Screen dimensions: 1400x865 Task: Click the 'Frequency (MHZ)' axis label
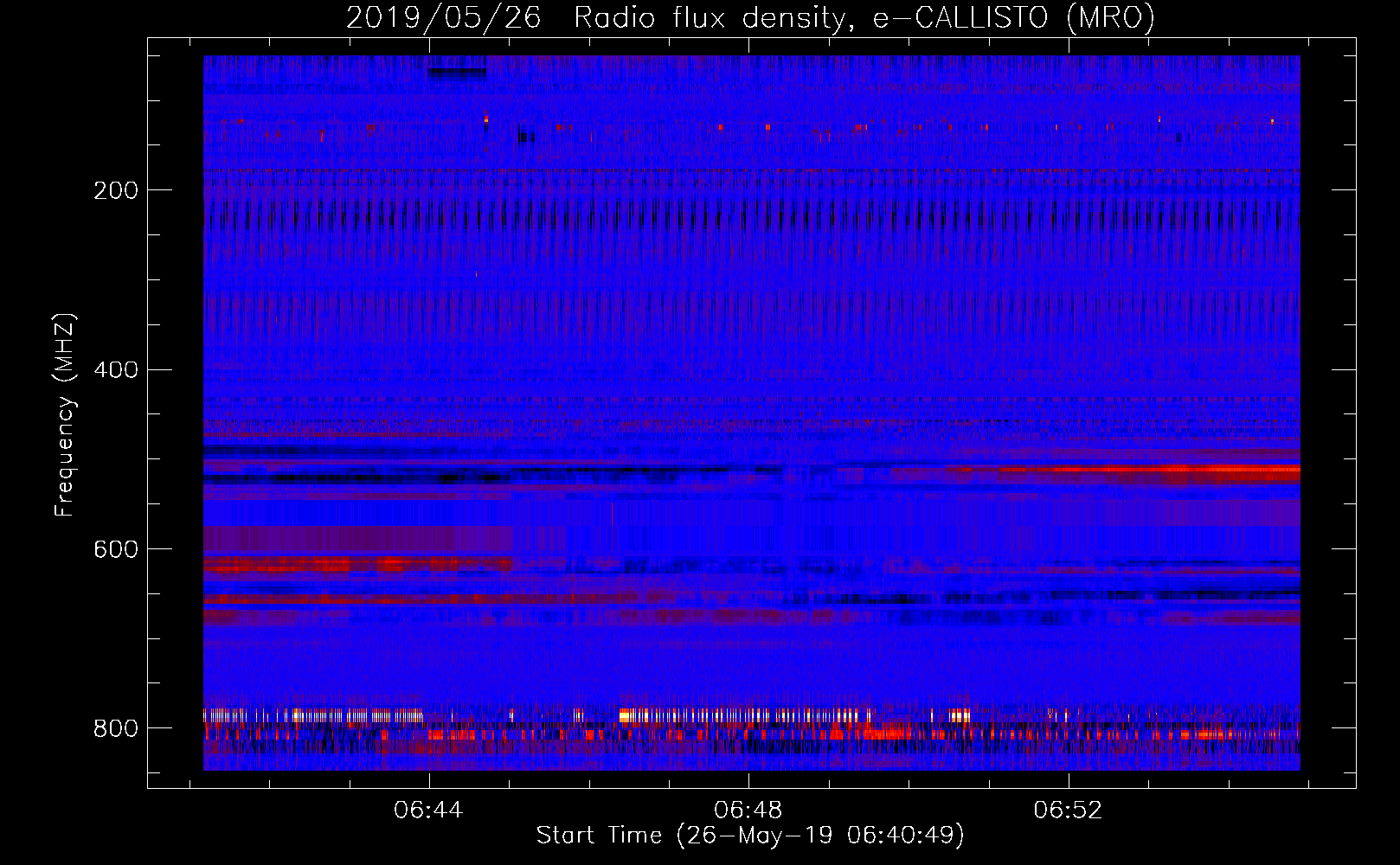click(x=65, y=415)
